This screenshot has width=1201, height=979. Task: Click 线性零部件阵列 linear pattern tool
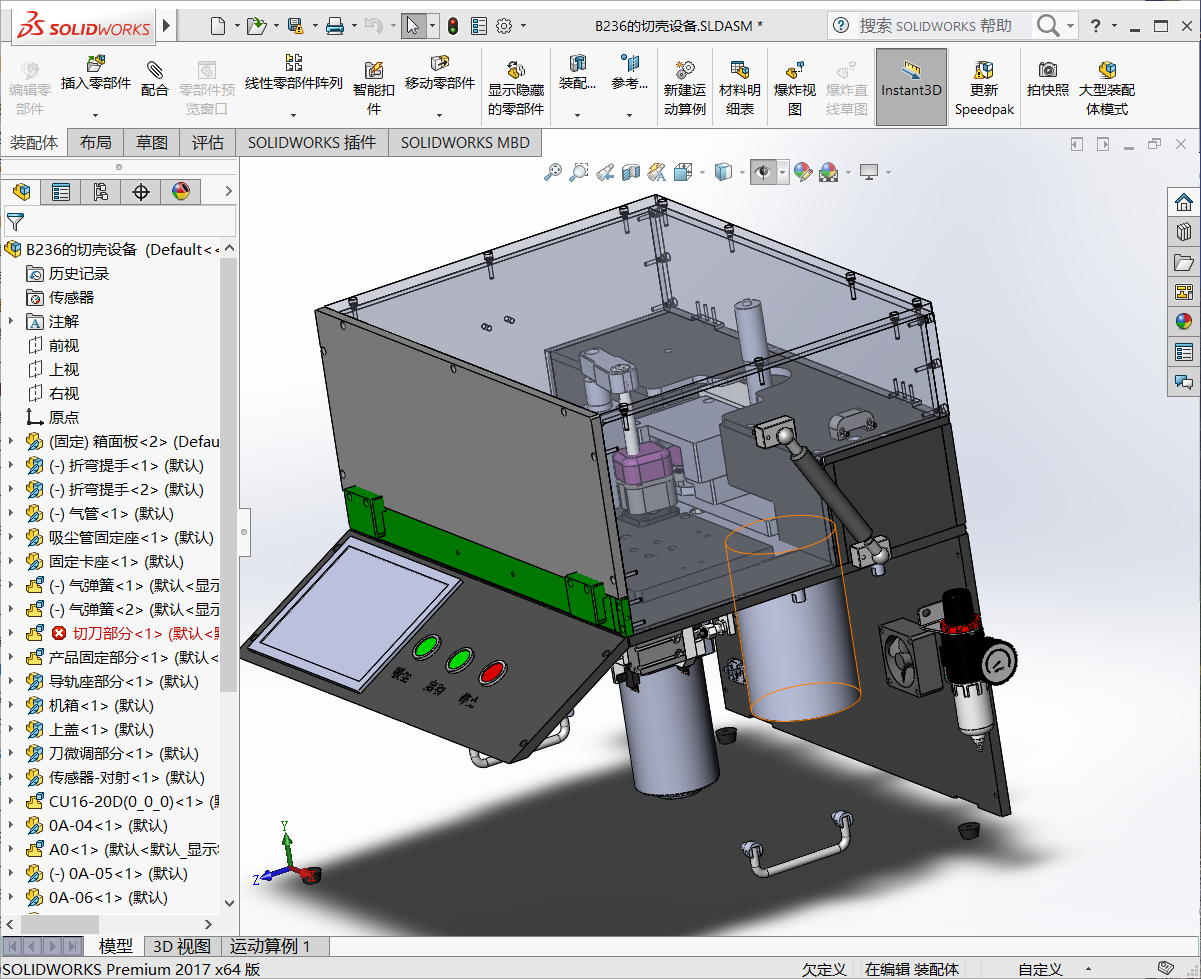pos(294,75)
